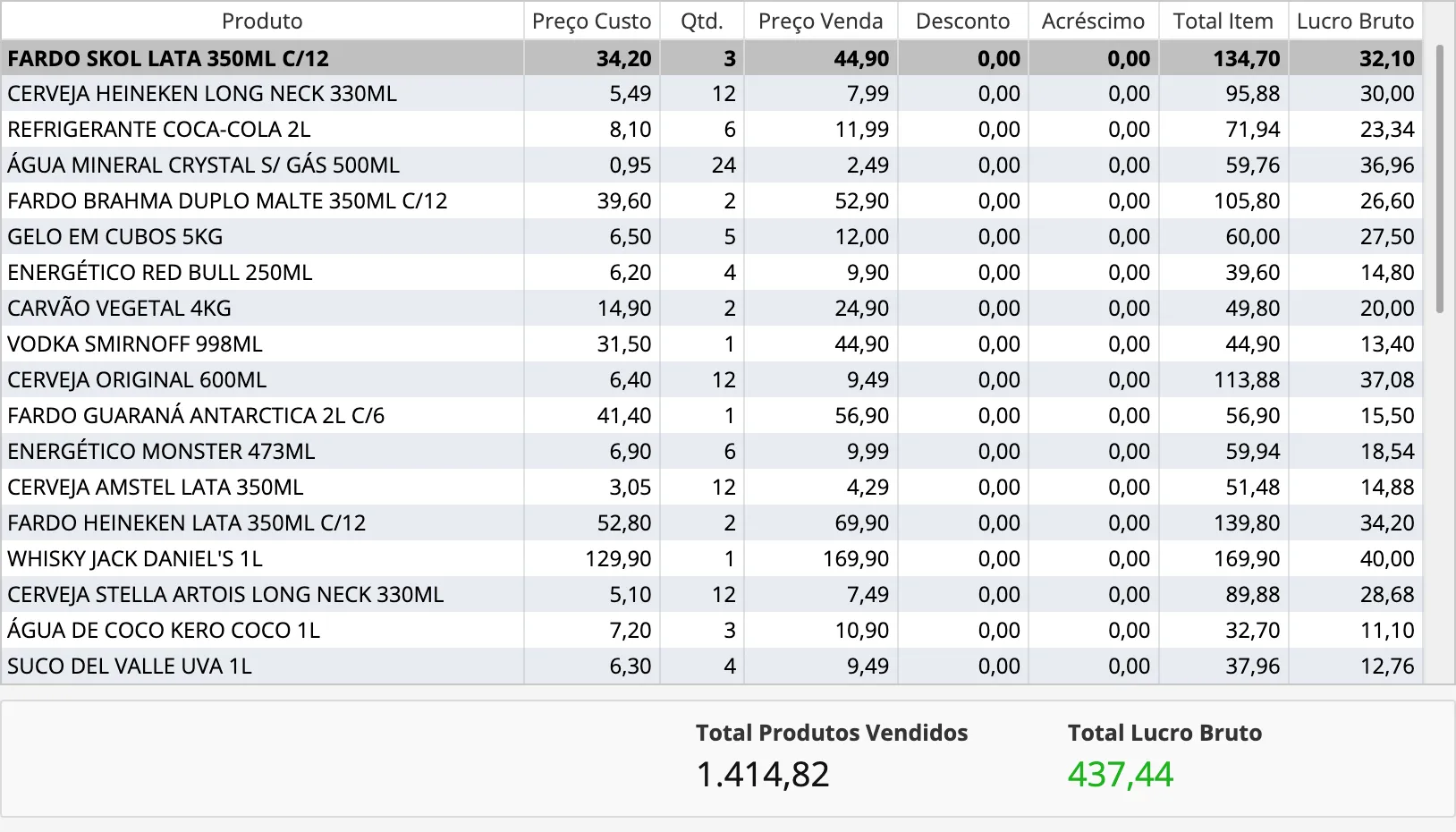Screen dimensions: 1456x832
Task: Select CERVEJA ORIGINAL 600ML row
Action: (712, 379)
